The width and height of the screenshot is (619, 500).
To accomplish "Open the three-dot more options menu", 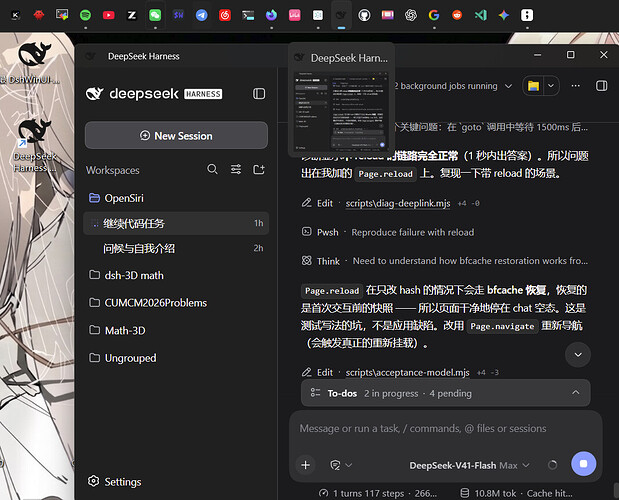I will [576, 86].
